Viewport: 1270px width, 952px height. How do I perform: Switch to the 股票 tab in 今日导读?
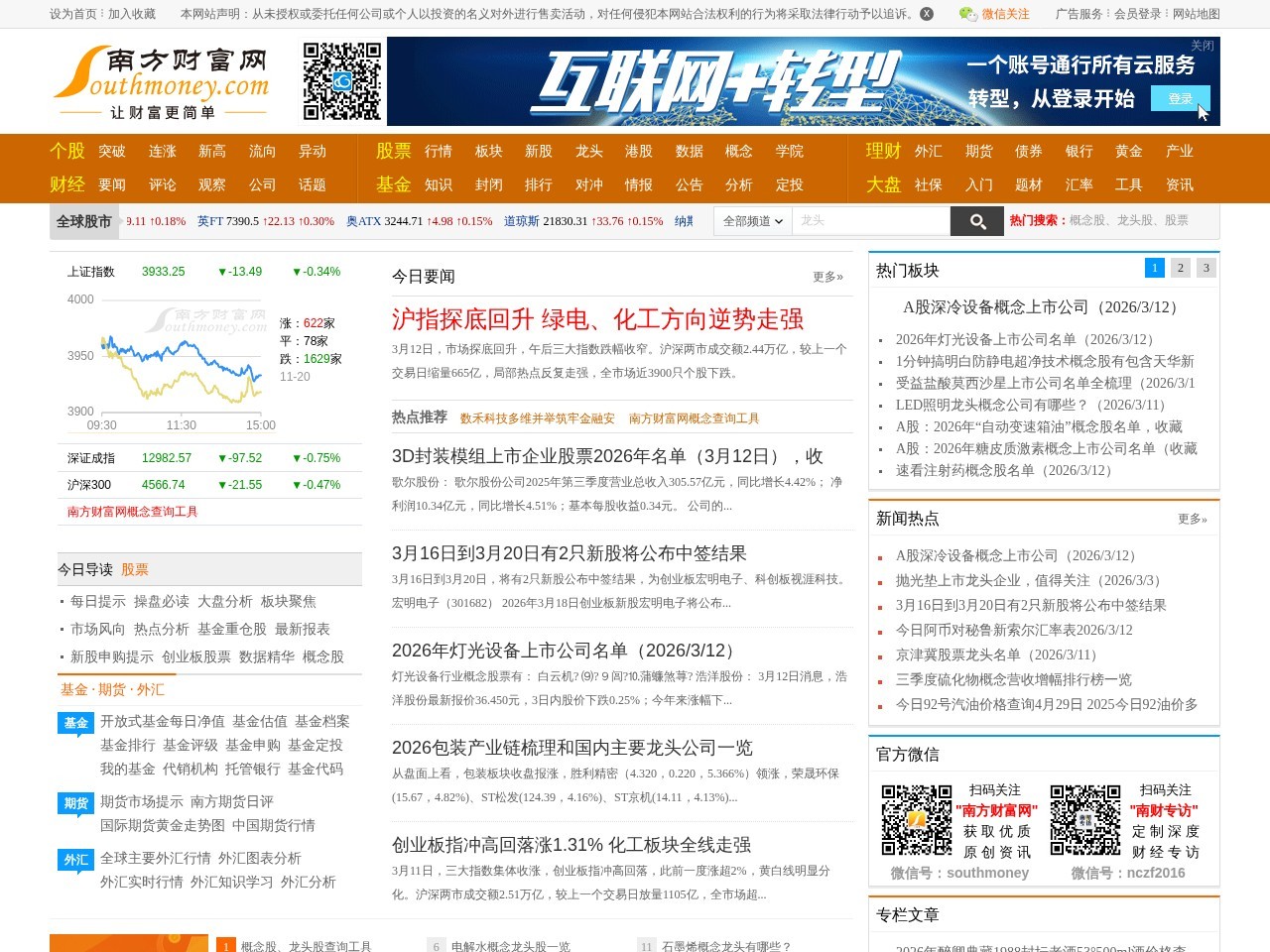pyautogui.click(x=135, y=569)
